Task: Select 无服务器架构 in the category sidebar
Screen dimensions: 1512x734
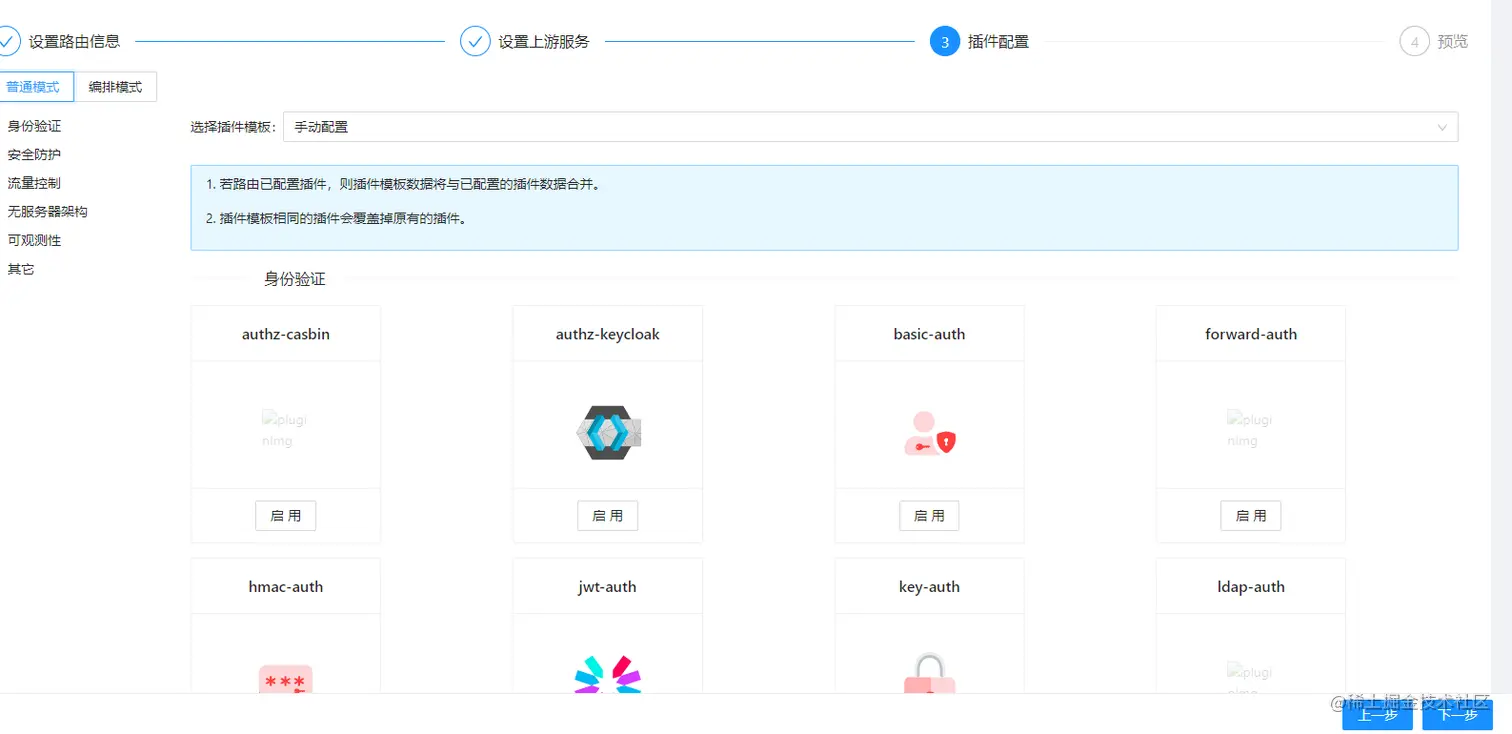Action: 47,212
